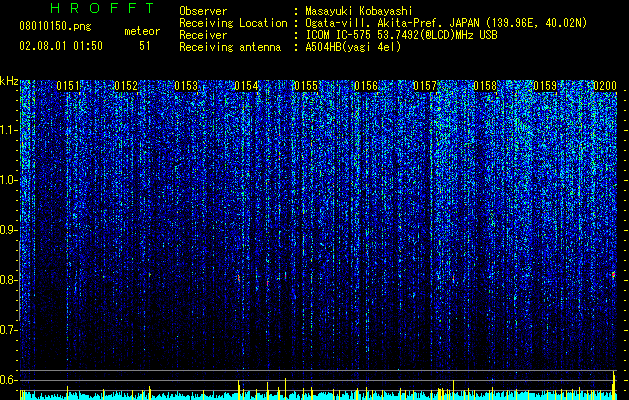The height and width of the screenshot is (400, 629).
Task: Click the 0.9 frequency axis label
Action: click(9, 230)
